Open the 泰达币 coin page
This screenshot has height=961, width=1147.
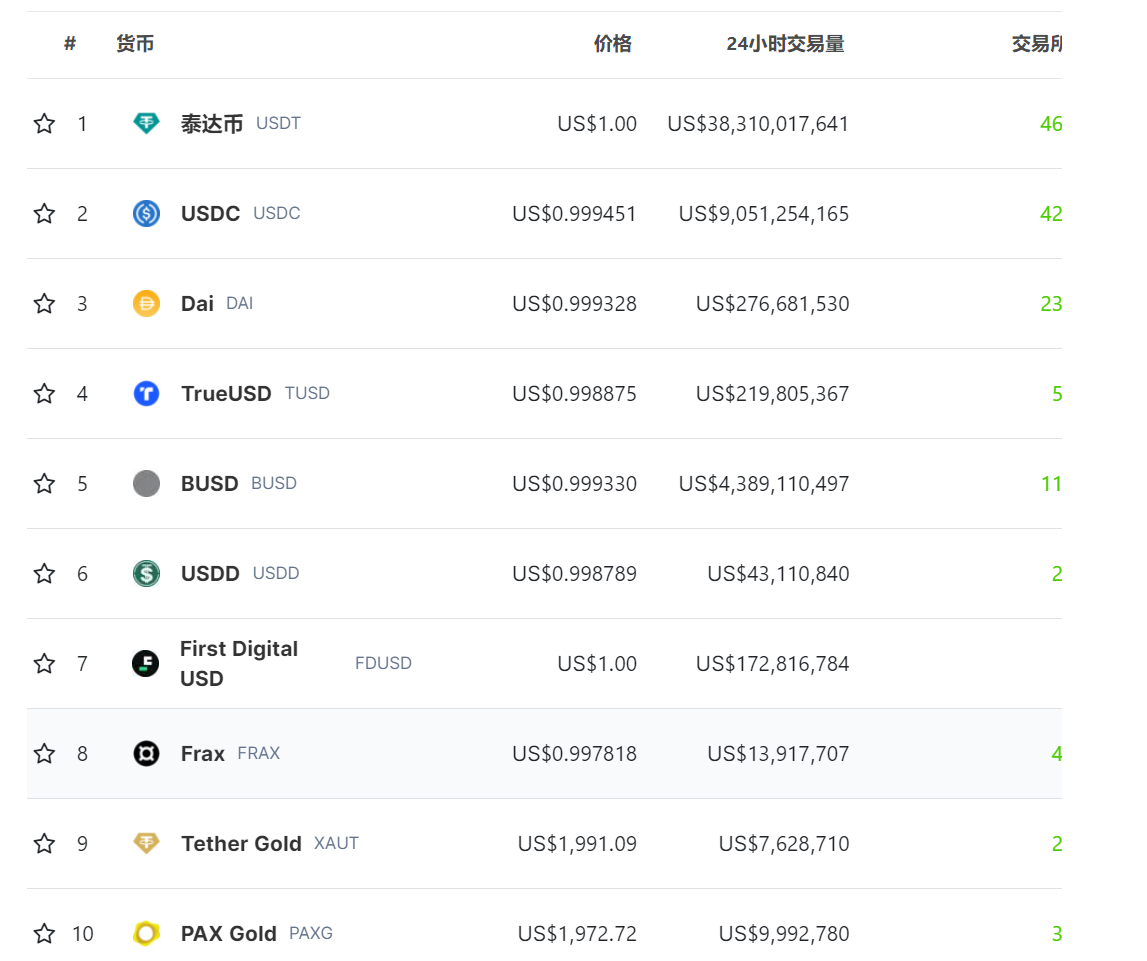pos(211,124)
